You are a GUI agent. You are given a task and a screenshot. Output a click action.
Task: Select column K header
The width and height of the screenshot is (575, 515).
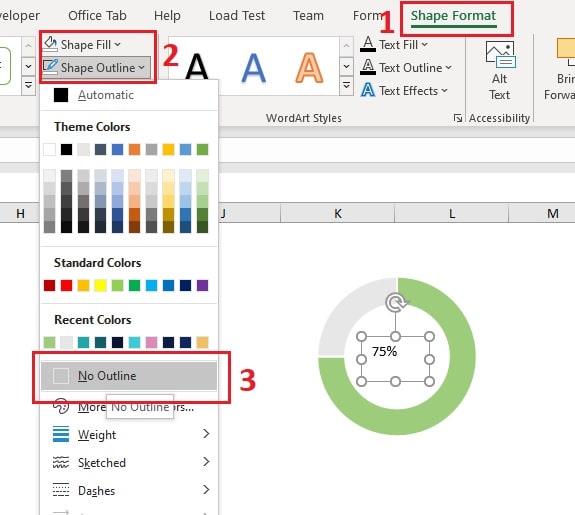[x=337, y=213]
